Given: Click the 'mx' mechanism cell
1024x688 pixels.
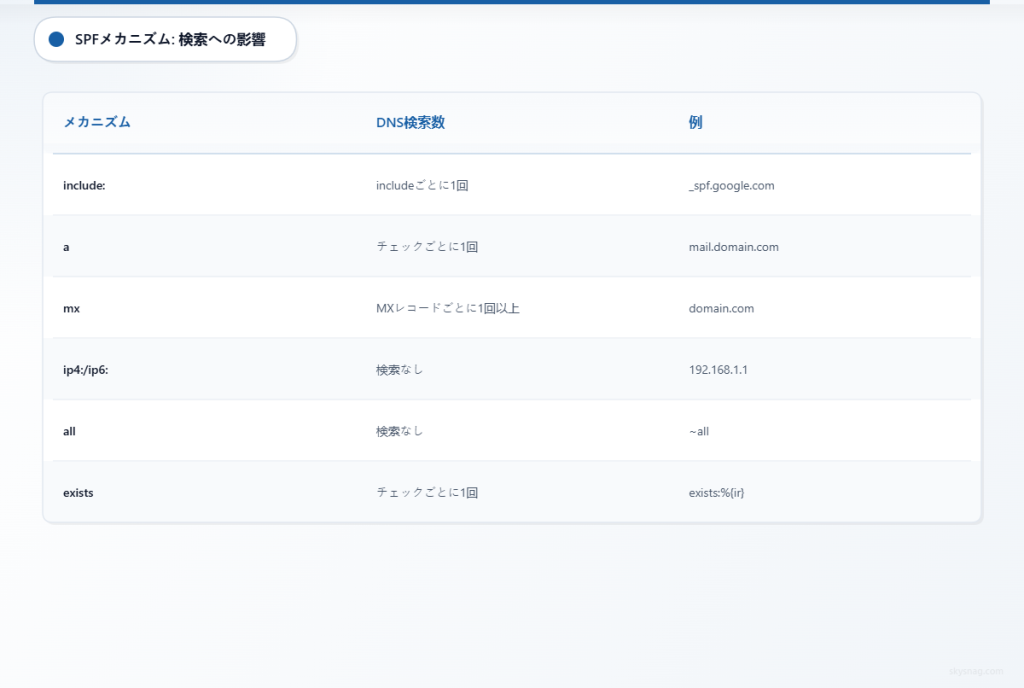Looking at the screenshot, I should [x=71, y=308].
